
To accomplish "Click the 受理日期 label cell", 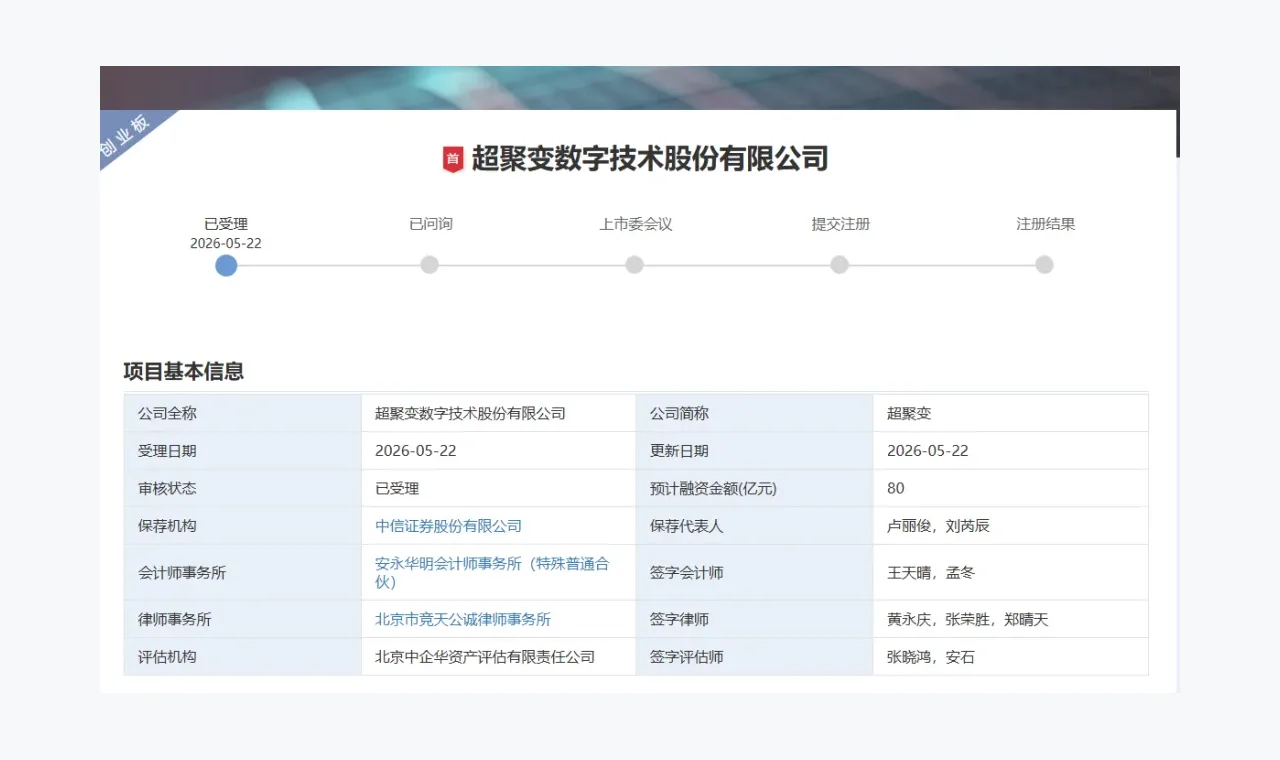I will tap(243, 451).
